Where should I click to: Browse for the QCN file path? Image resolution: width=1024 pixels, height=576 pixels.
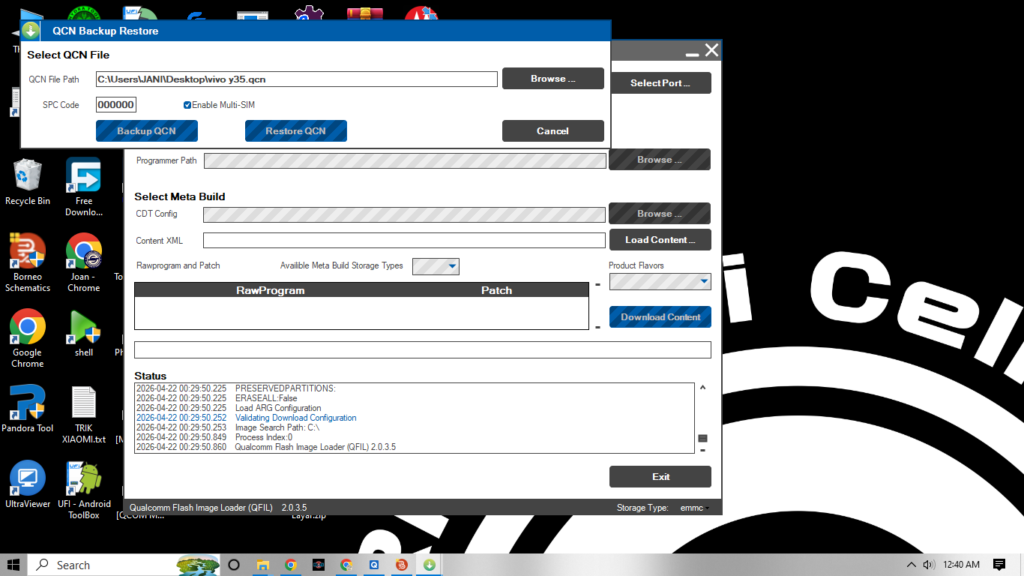pos(553,78)
